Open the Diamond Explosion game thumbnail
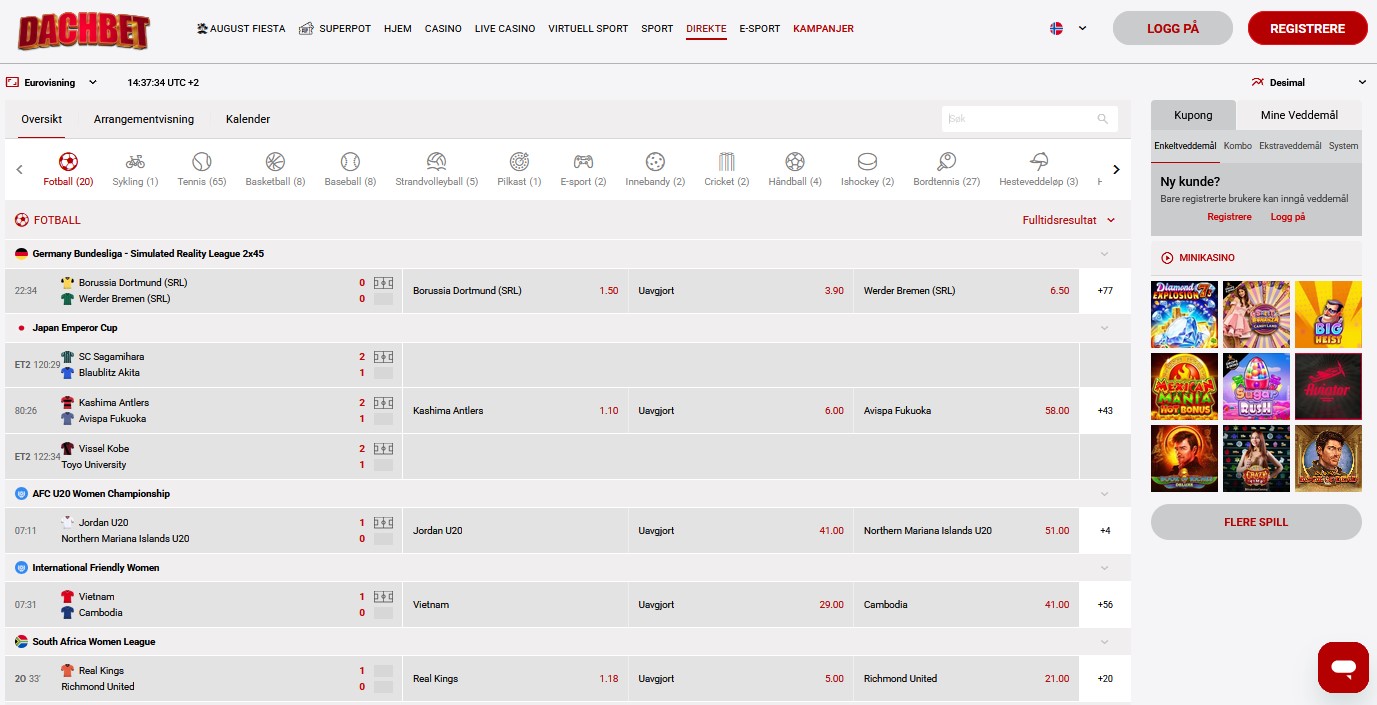The width and height of the screenshot is (1377, 705). [x=1184, y=314]
